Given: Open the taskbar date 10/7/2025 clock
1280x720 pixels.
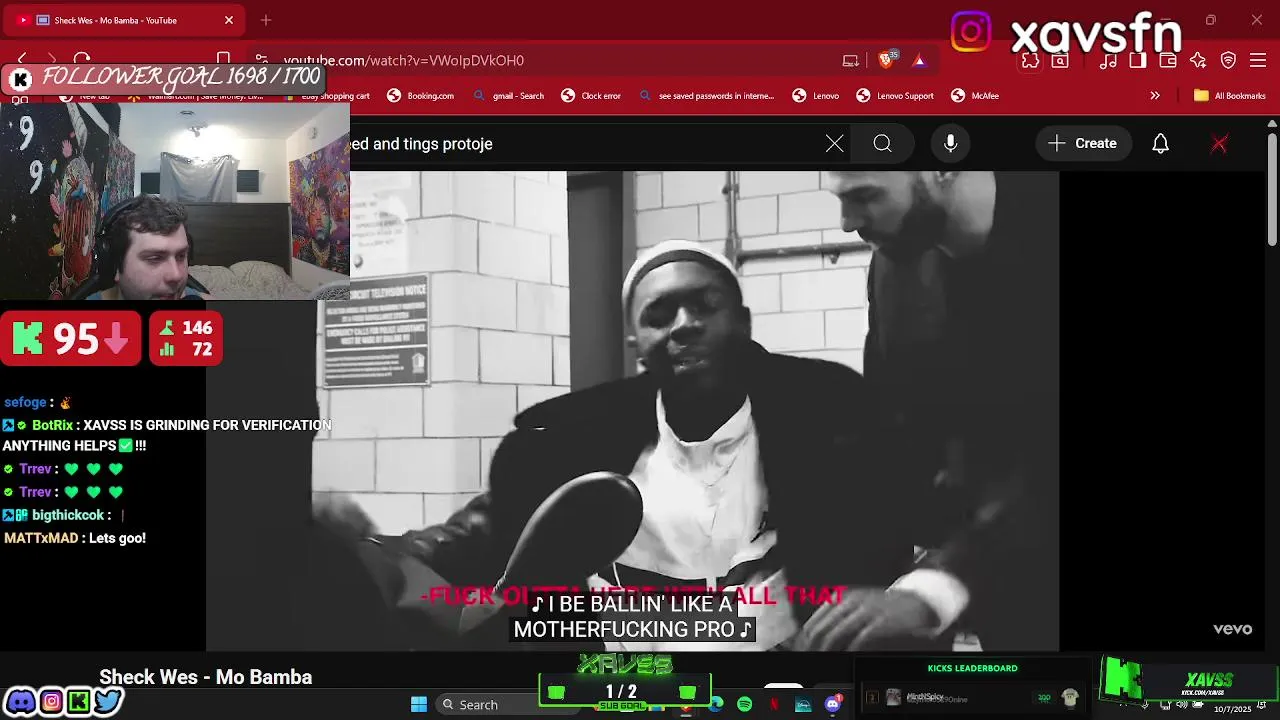Looking at the screenshot, I should pyautogui.click(x=1233, y=708).
